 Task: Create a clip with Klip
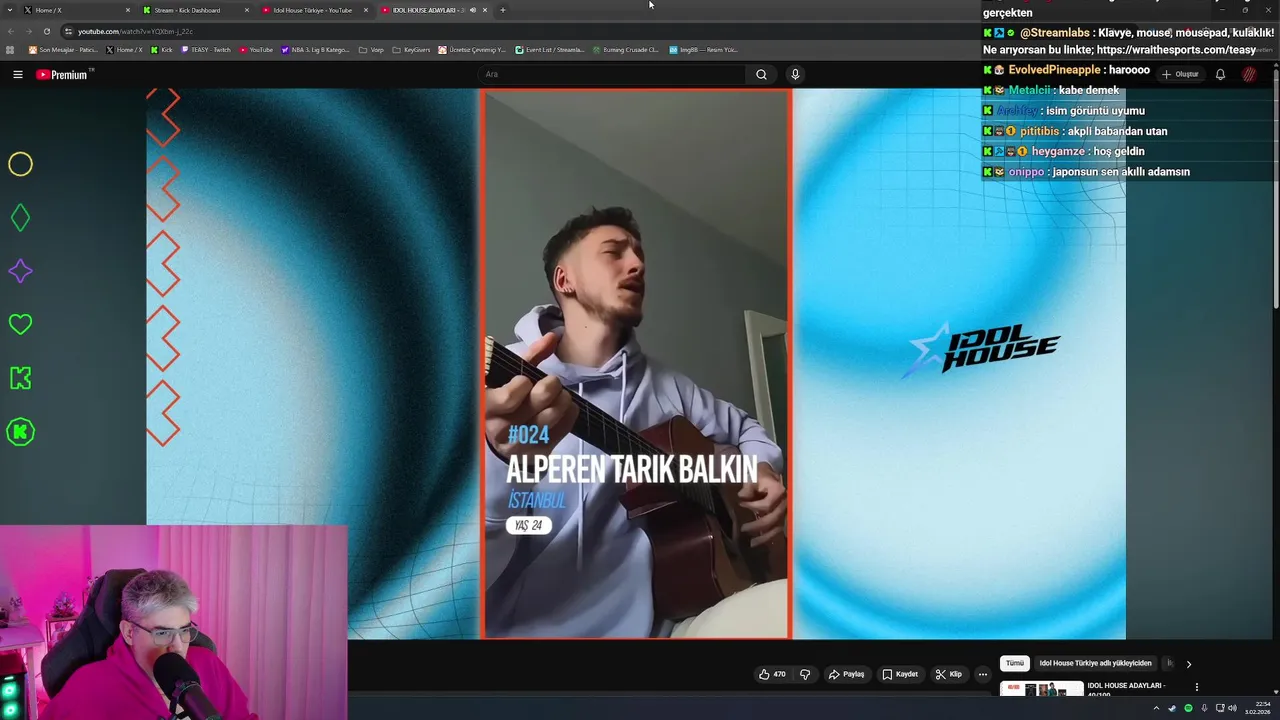pyautogui.click(x=948, y=674)
